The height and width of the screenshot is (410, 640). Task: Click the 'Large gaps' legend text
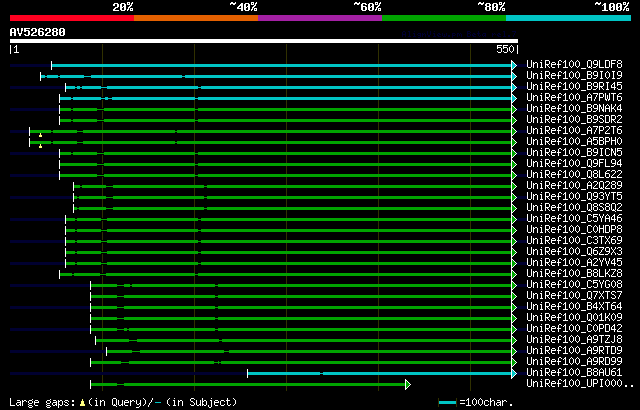(42, 403)
